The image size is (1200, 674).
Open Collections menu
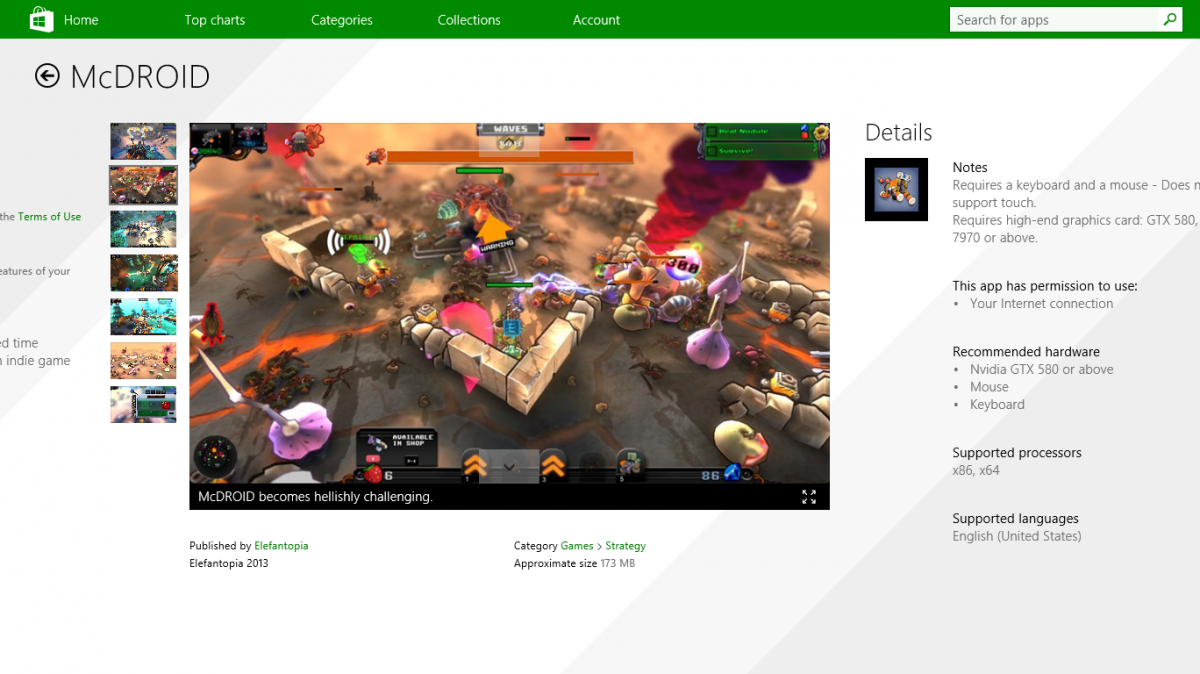click(469, 20)
